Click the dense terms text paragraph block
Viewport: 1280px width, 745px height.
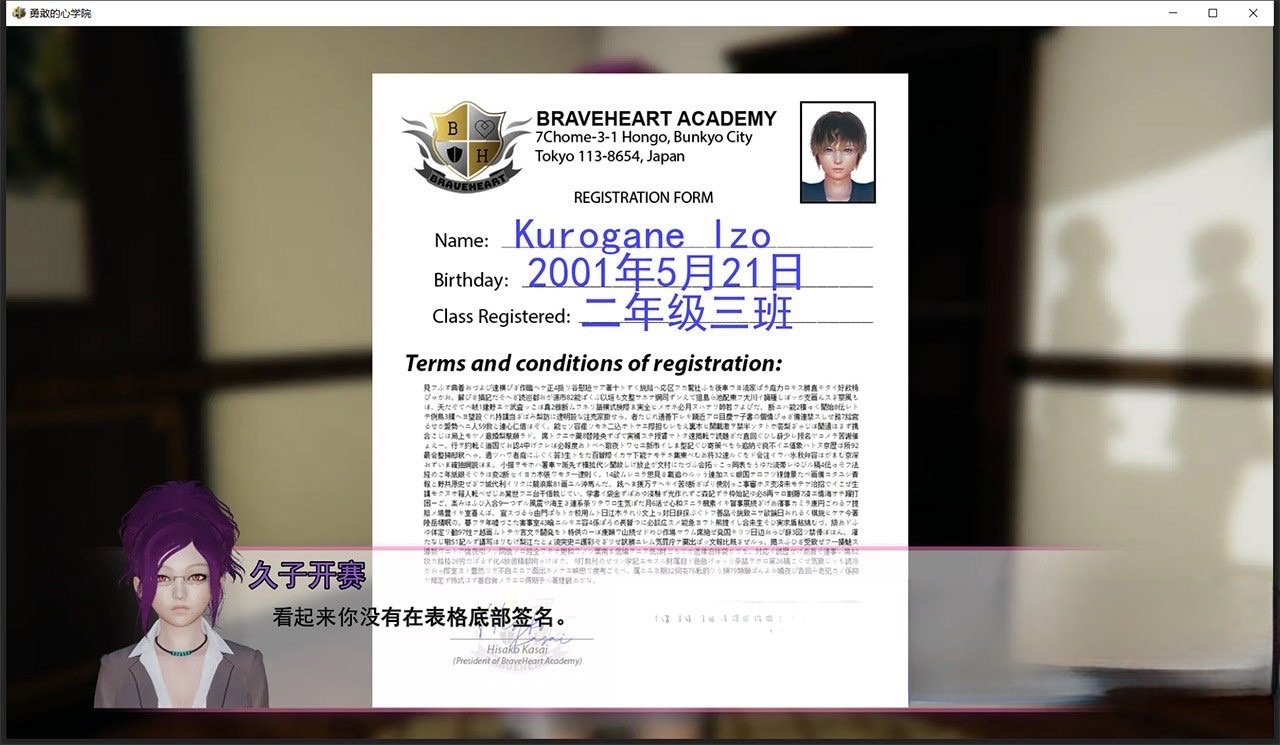tap(640, 460)
